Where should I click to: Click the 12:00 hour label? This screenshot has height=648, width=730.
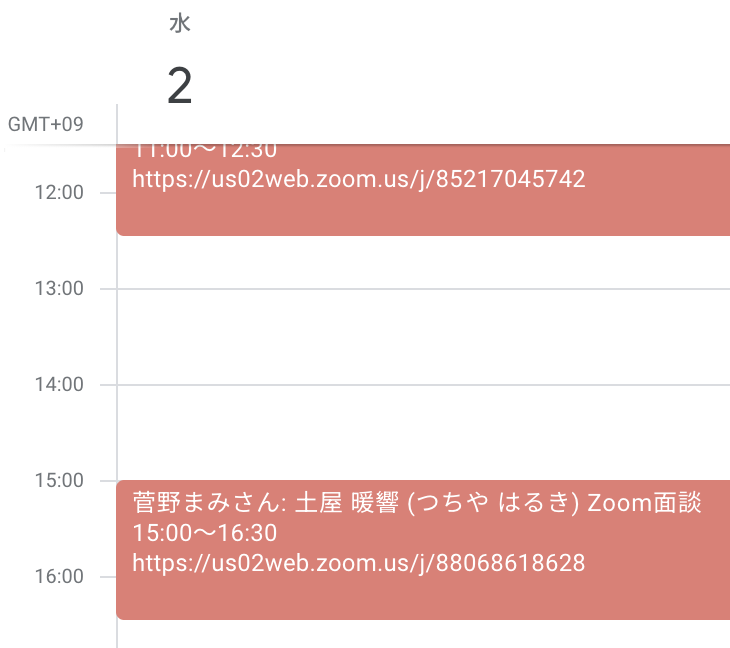59,192
